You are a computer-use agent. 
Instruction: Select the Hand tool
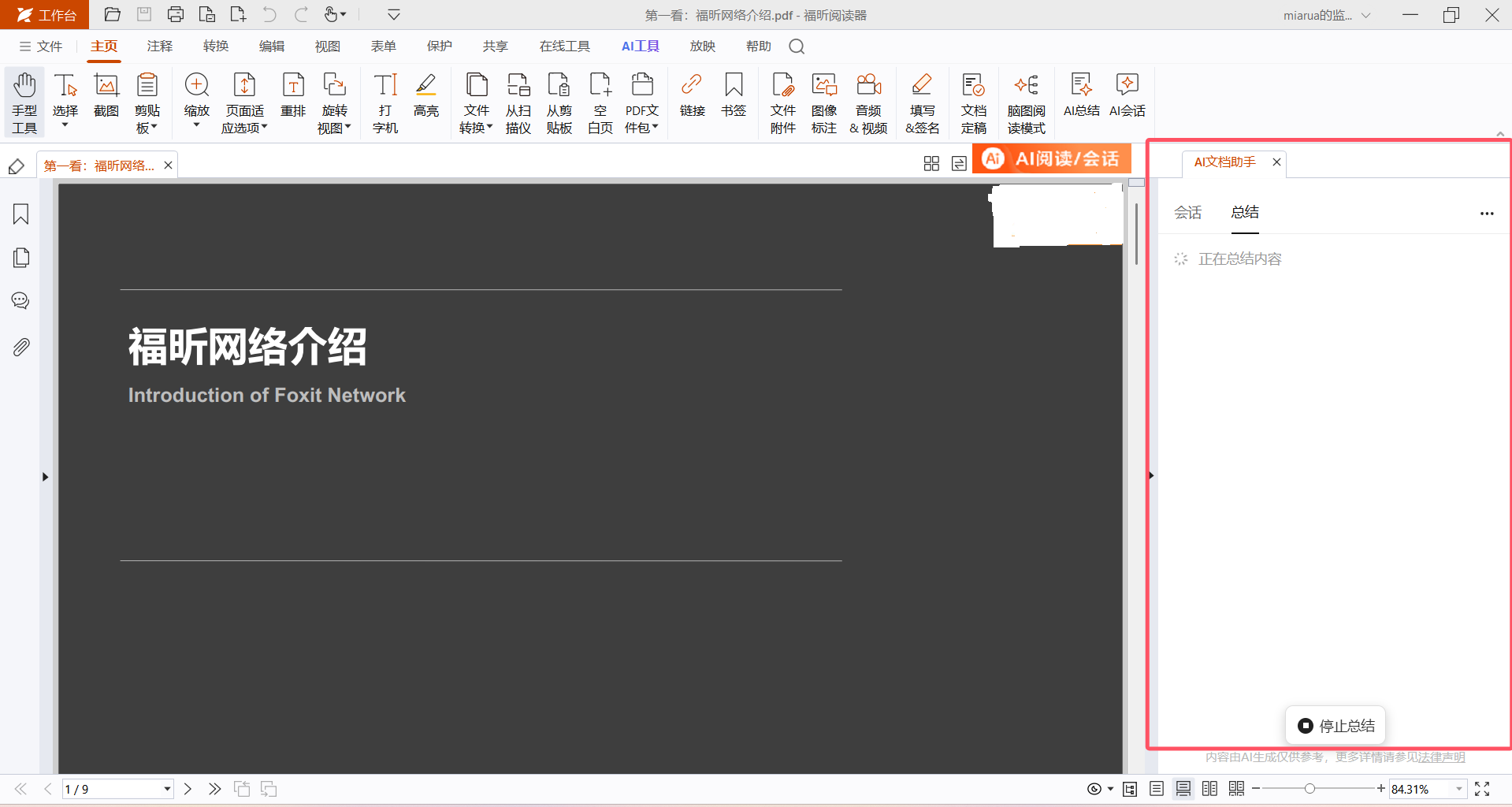24,103
